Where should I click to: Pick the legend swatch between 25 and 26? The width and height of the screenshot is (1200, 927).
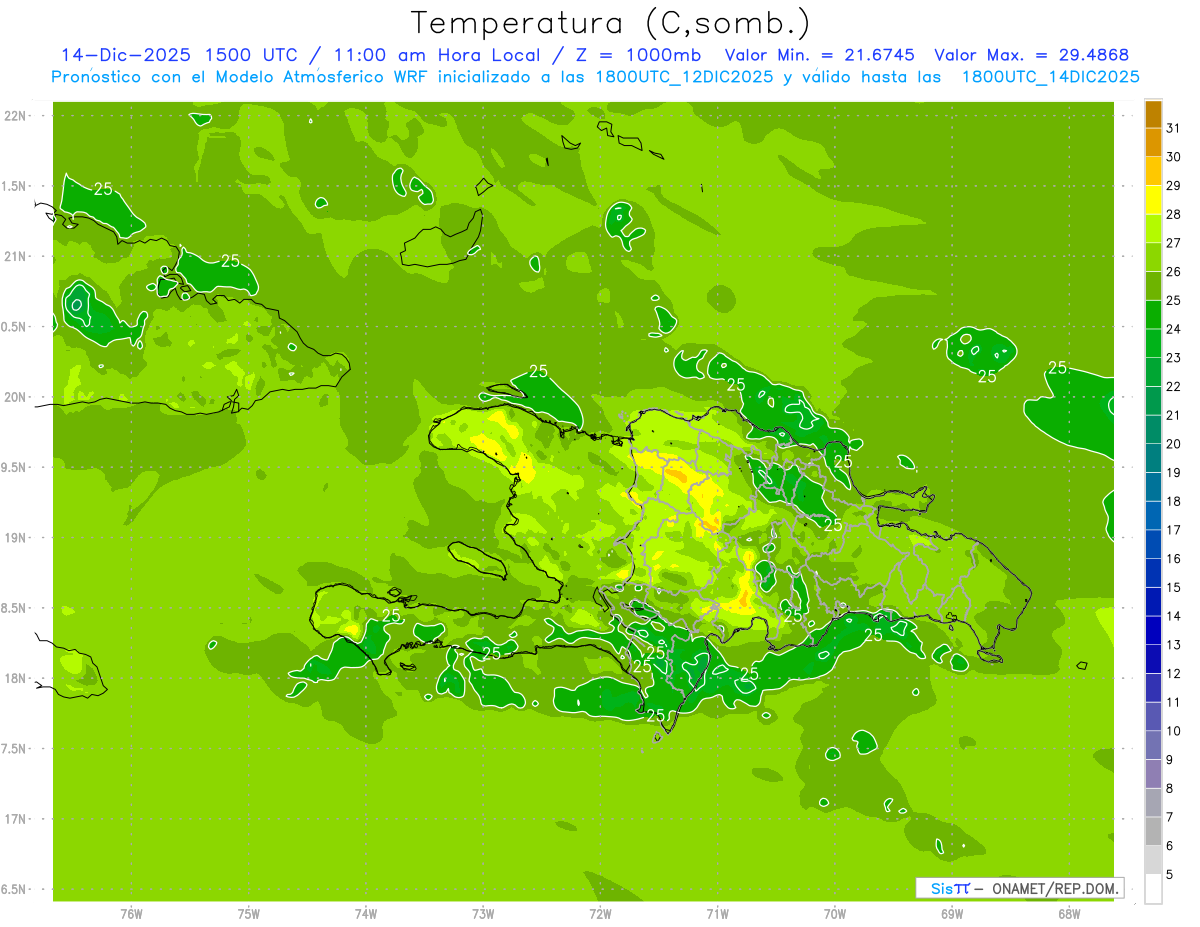(x=1153, y=286)
